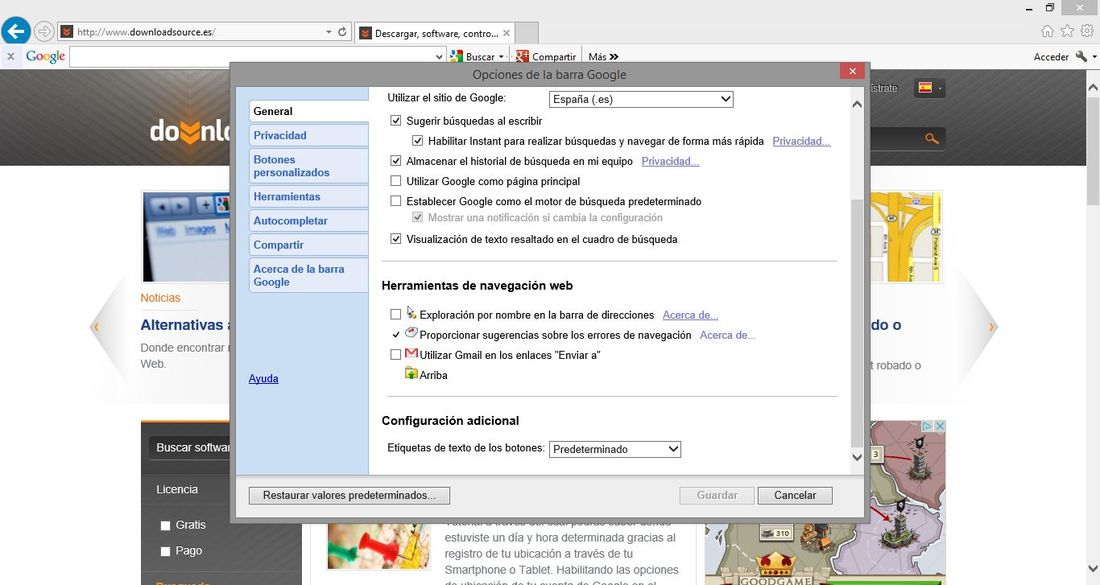Open the Etiquetas de texto Predeterminado dropdown
The width and height of the screenshot is (1100, 585).
pos(615,449)
